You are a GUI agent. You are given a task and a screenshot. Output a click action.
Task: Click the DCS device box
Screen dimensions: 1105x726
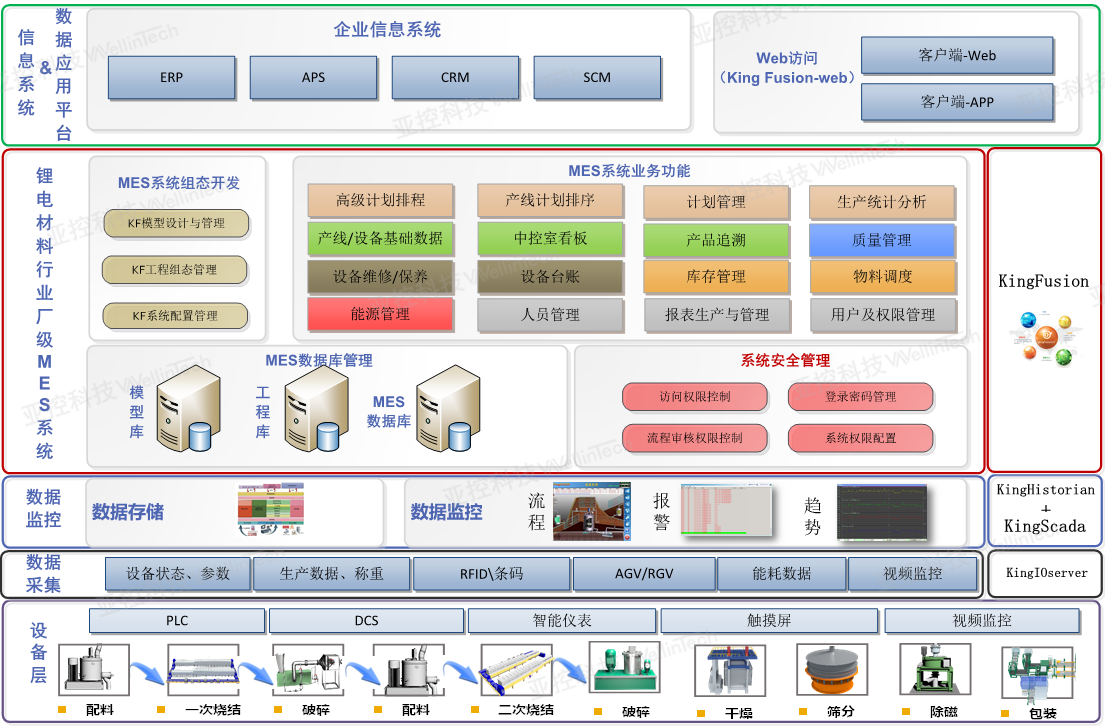coord(366,620)
